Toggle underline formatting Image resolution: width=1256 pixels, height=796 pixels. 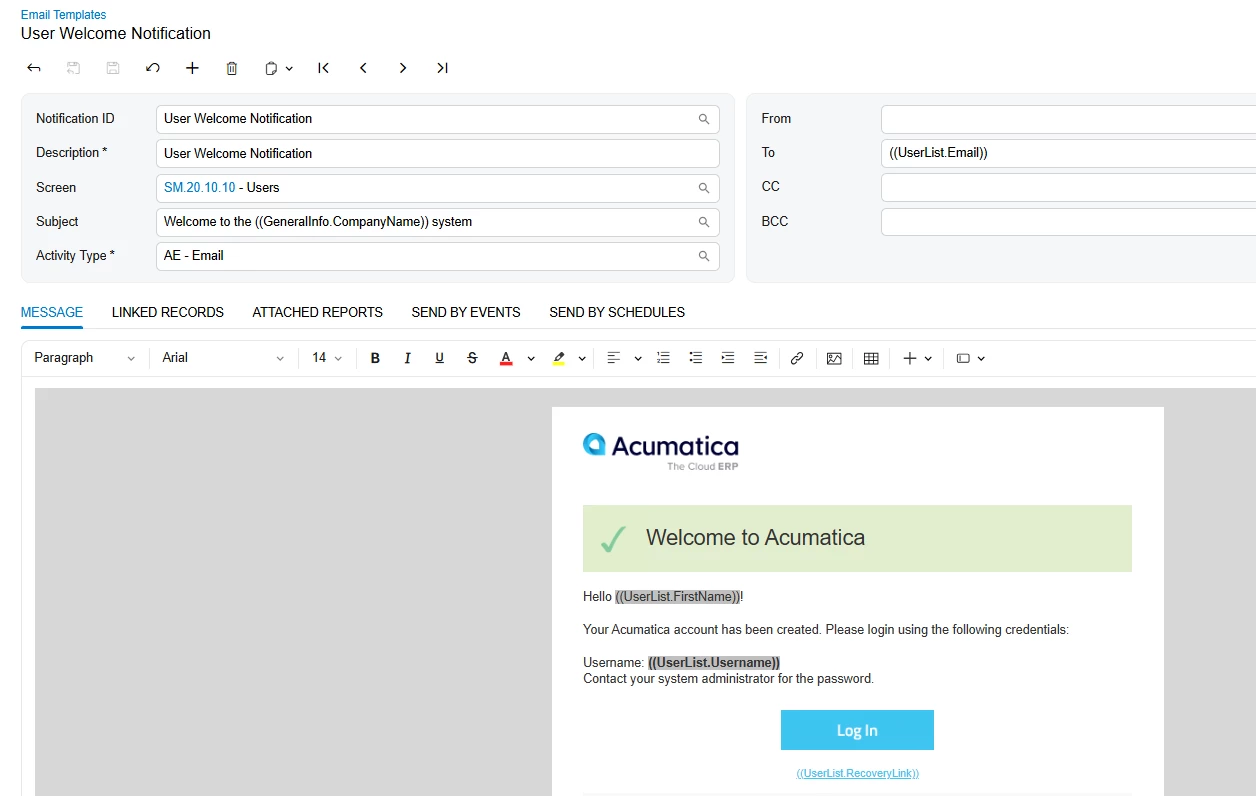click(439, 358)
